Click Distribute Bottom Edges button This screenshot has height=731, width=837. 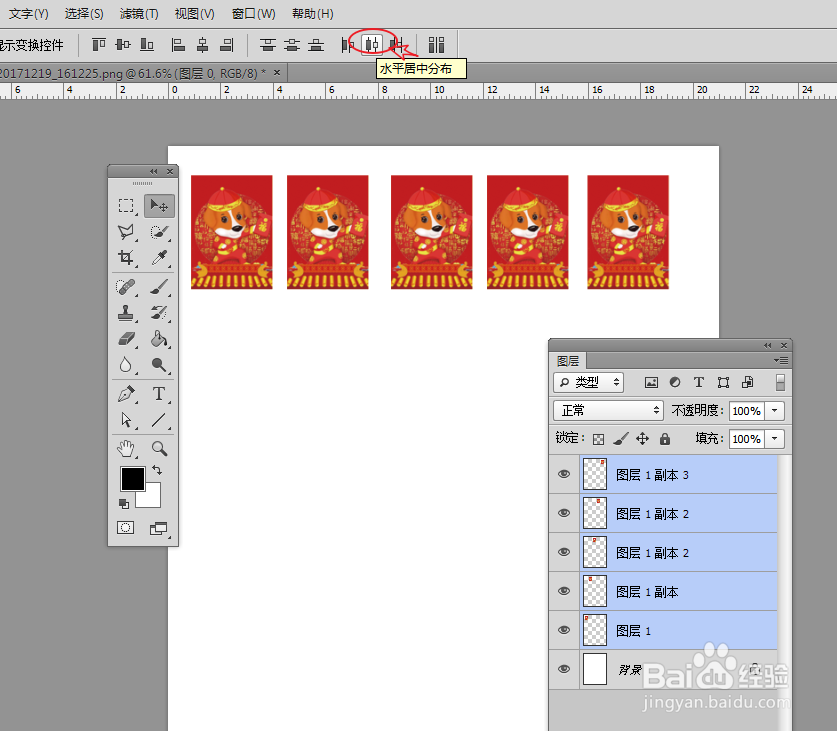tap(315, 44)
